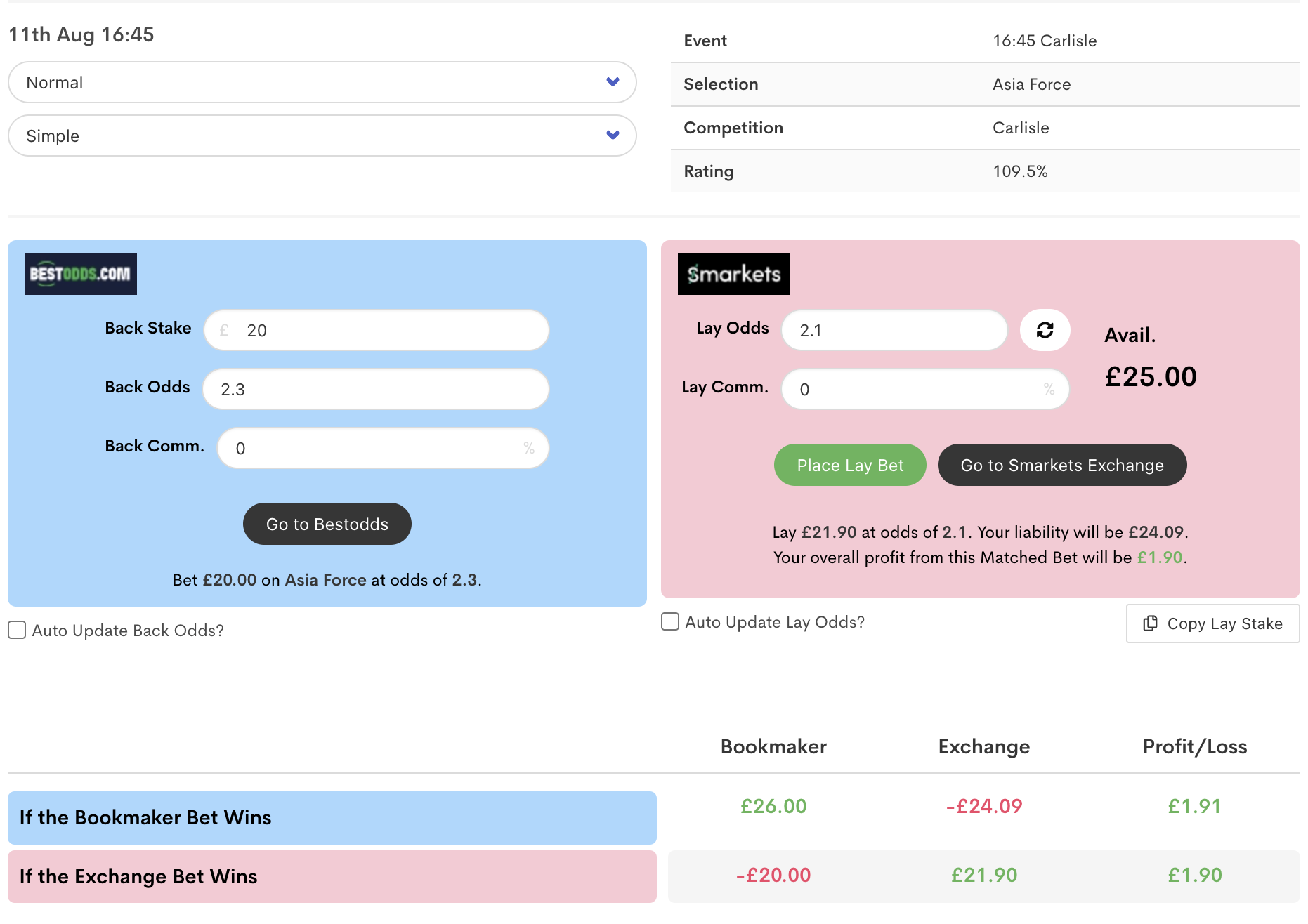The height and width of the screenshot is (924, 1308).
Task: Click the 11th Aug 16:45 heading
Action: pos(81,34)
